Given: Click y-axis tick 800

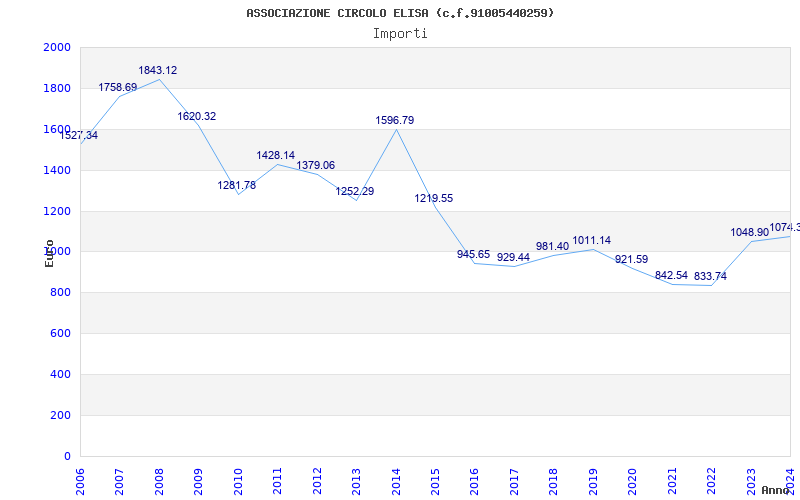Looking at the screenshot, I should [x=61, y=292].
